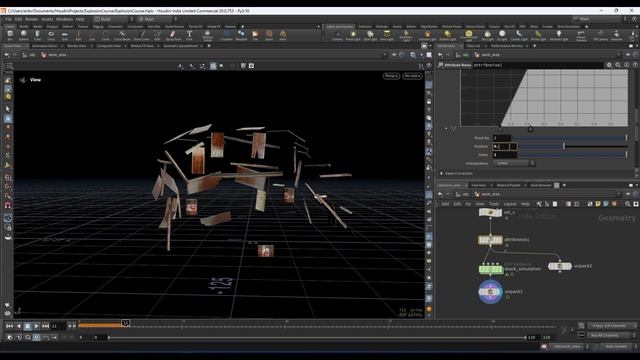Jump to the last frame on timeline
Screen dimensions: 640x360
[x=45, y=326]
